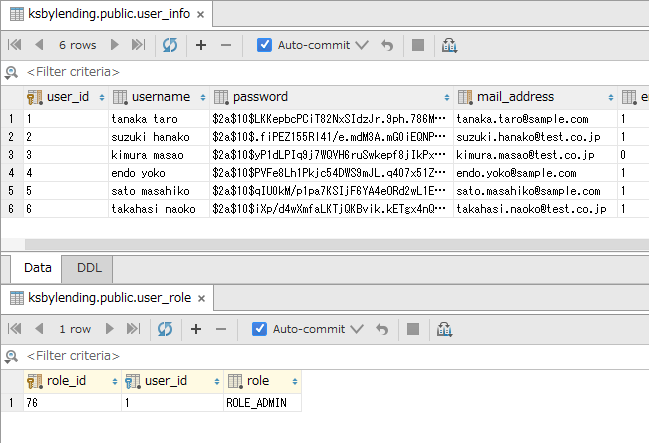Select the 'suzuki hanako' username cell

159,137
